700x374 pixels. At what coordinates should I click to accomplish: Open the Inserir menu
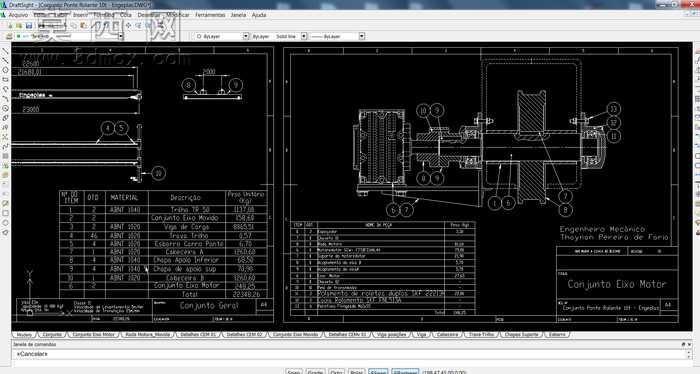80,15
